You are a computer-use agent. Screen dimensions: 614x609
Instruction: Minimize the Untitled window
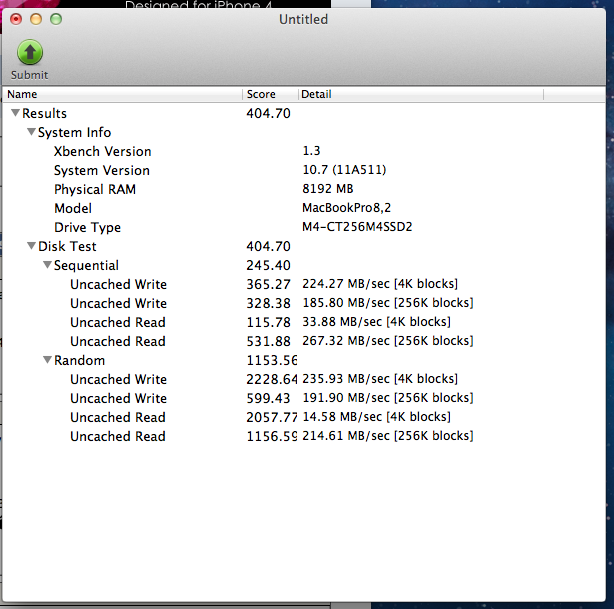36,19
